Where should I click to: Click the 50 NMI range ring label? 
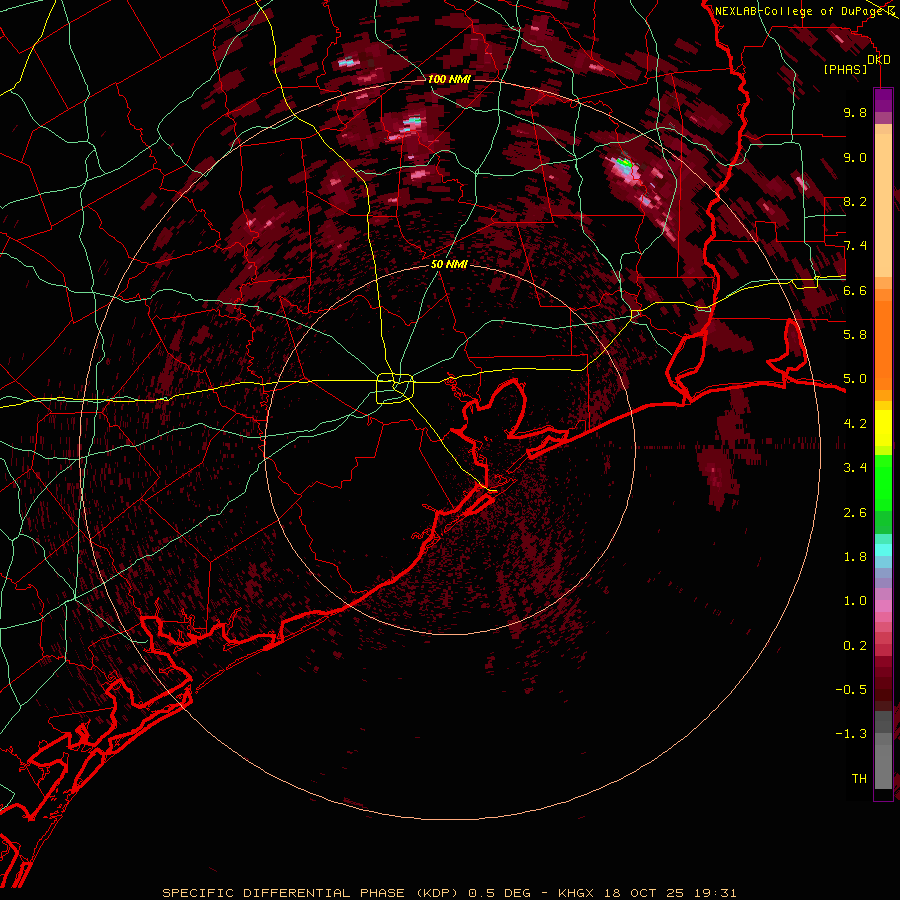tap(449, 264)
